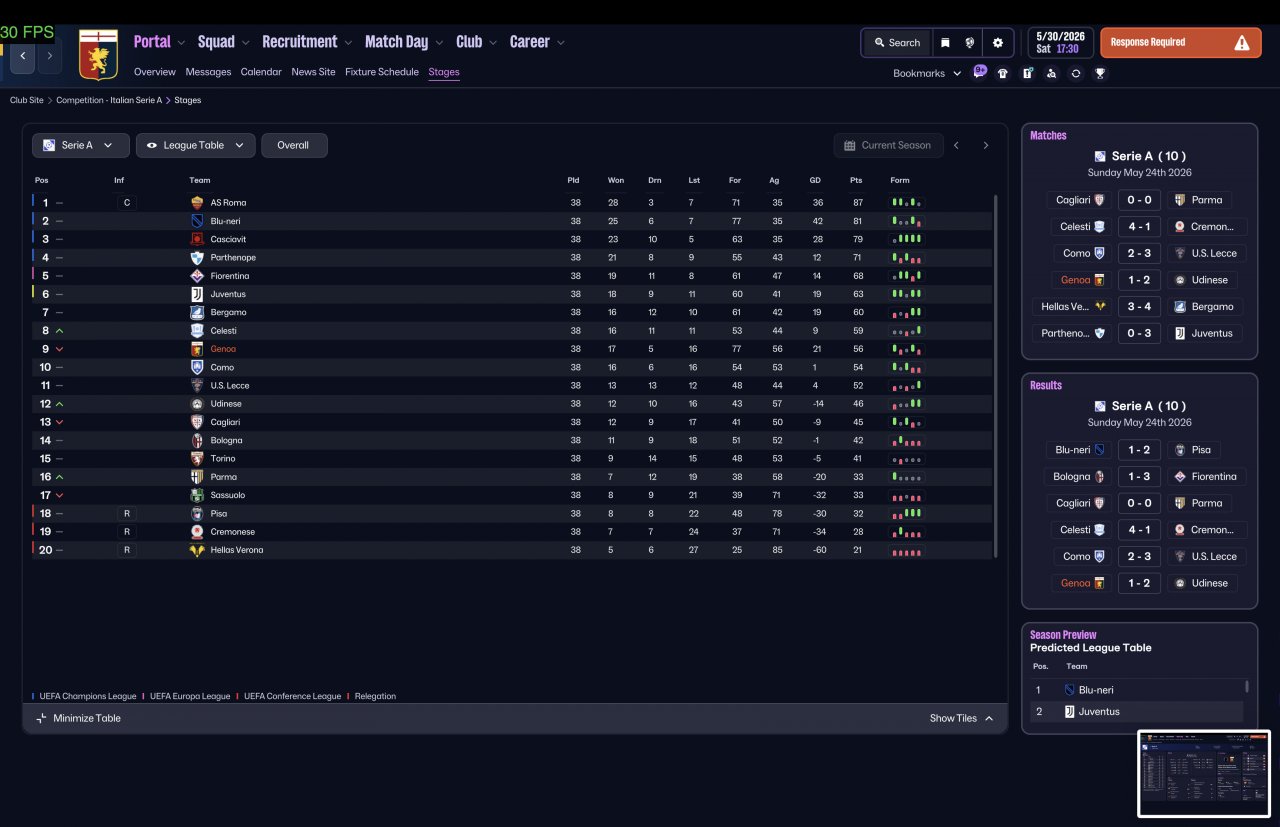Image resolution: width=1280 pixels, height=827 pixels.
Task: Open the League Table view dropdown
Action: (196, 145)
